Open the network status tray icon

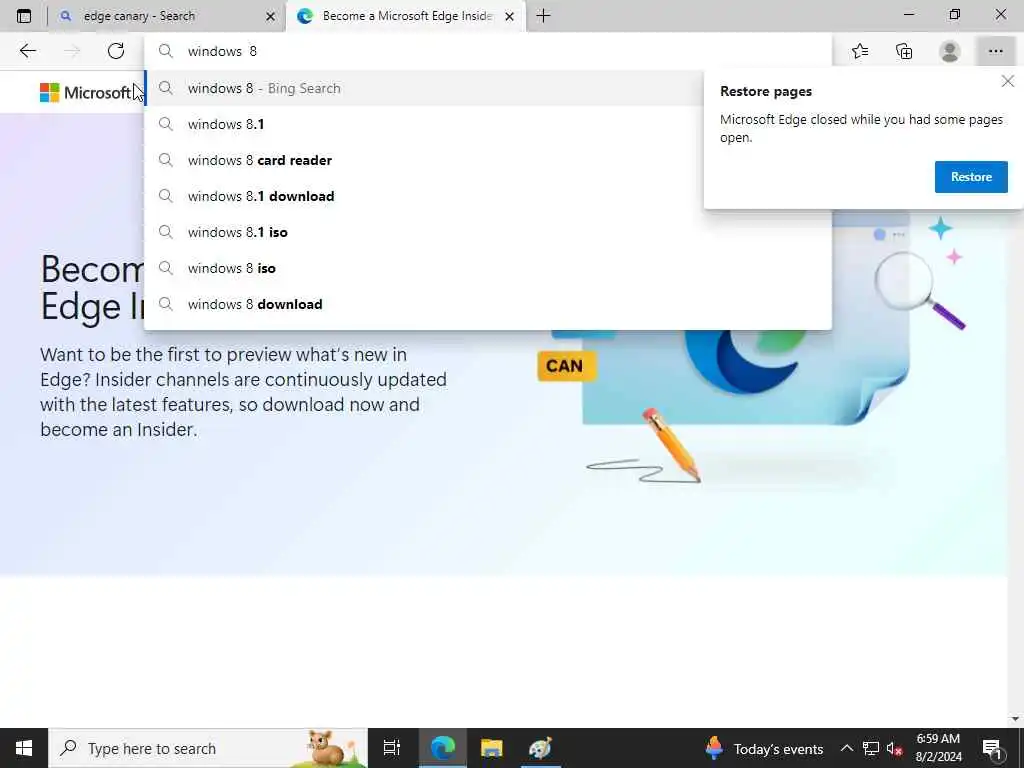871,748
